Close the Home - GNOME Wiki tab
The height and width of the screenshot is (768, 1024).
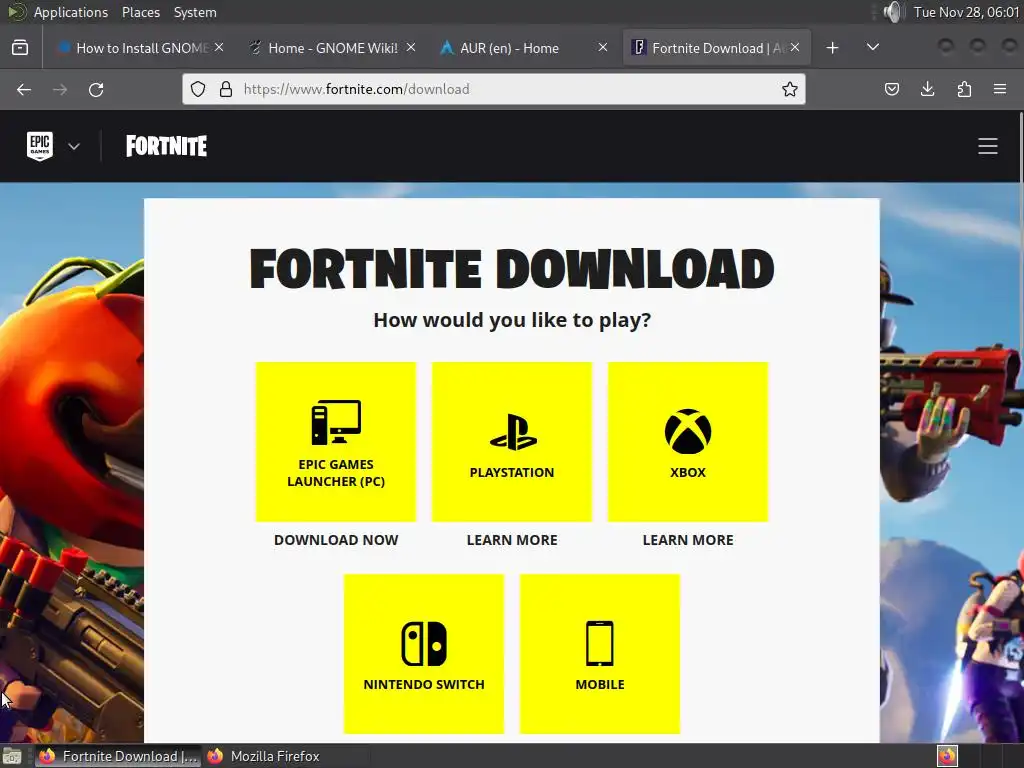coord(411,47)
